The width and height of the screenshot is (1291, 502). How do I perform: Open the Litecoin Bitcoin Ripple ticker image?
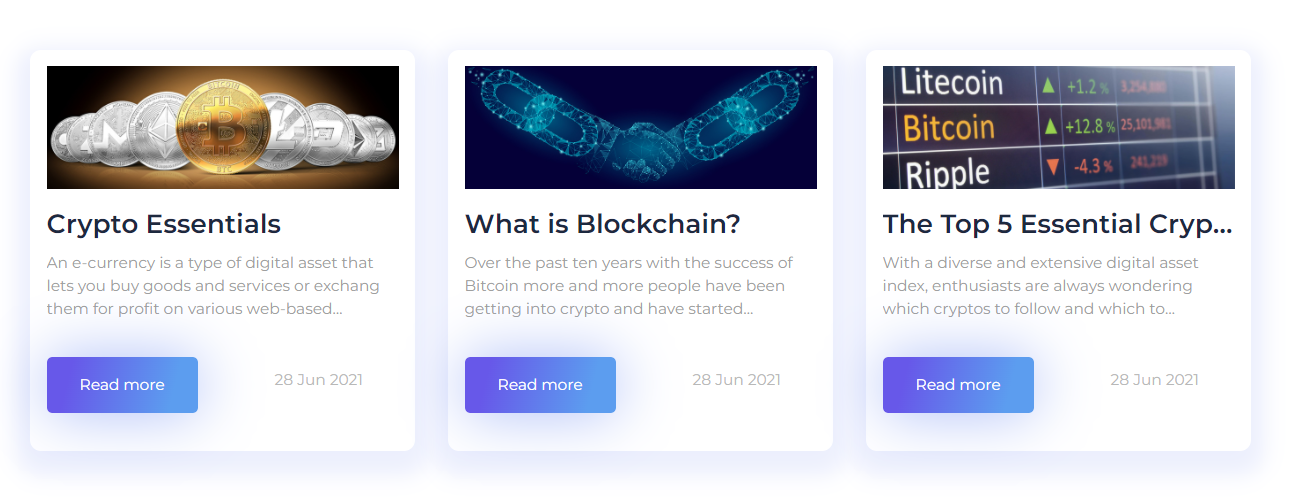click(1059, 127)
